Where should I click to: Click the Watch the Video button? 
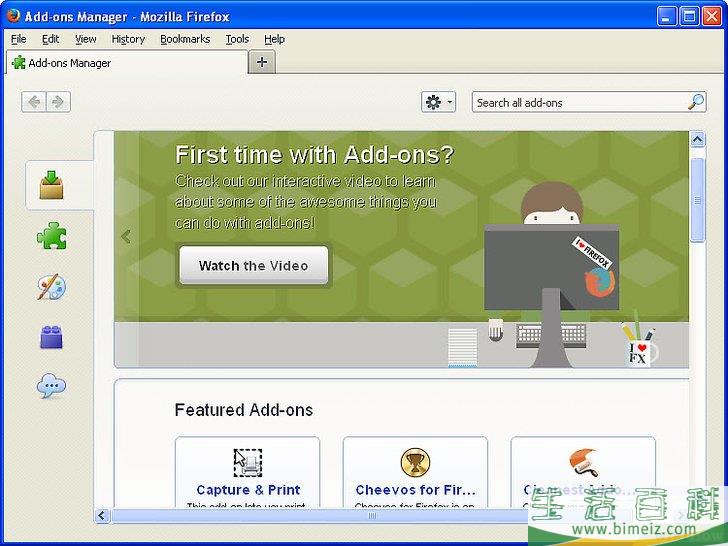[x=254, y=265]
